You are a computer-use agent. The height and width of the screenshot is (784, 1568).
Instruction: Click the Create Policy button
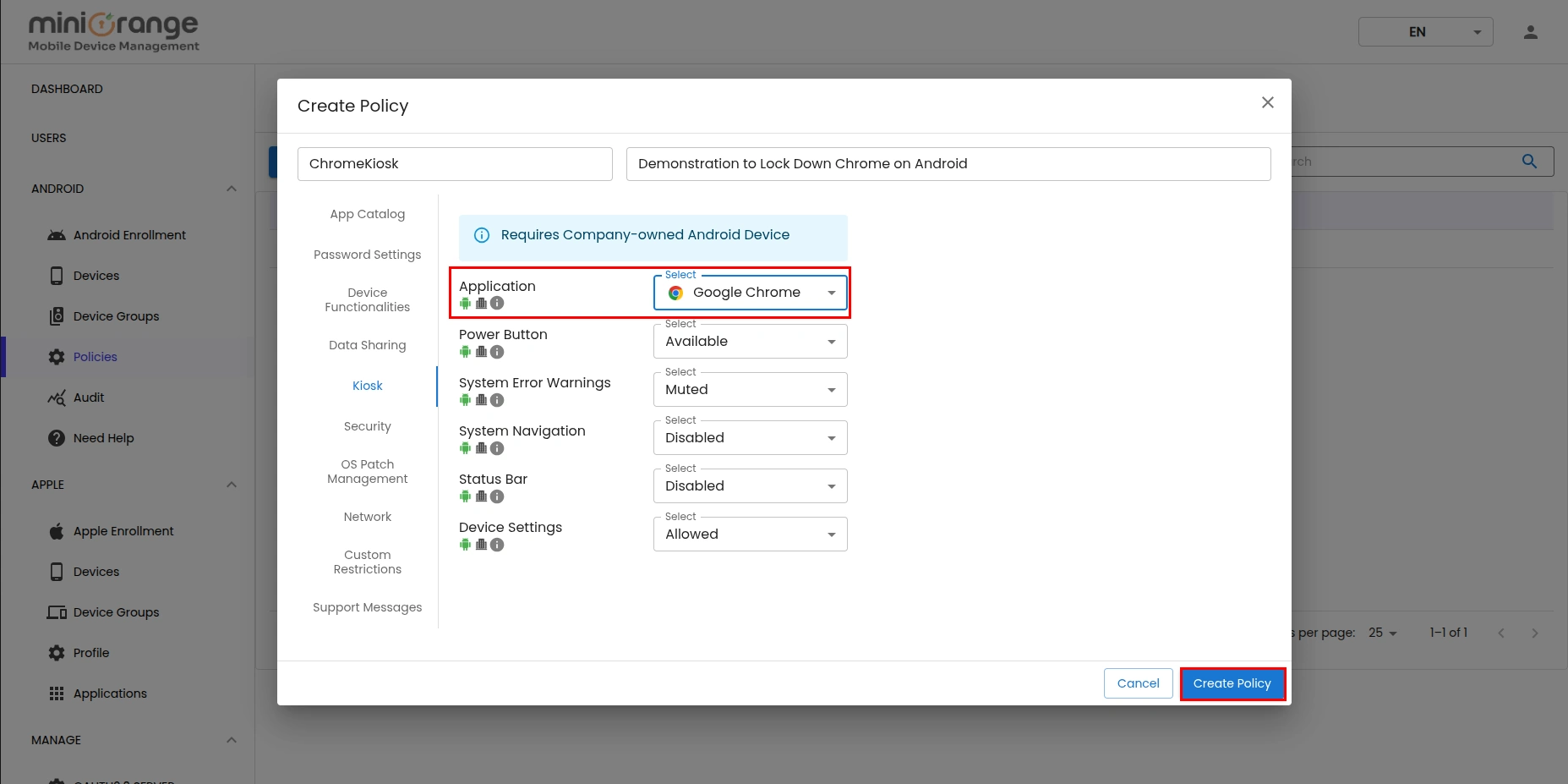coord(1232,683)
